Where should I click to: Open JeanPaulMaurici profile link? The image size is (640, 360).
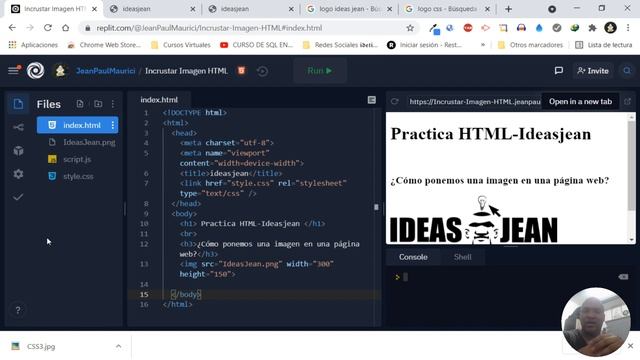point(105,71)
